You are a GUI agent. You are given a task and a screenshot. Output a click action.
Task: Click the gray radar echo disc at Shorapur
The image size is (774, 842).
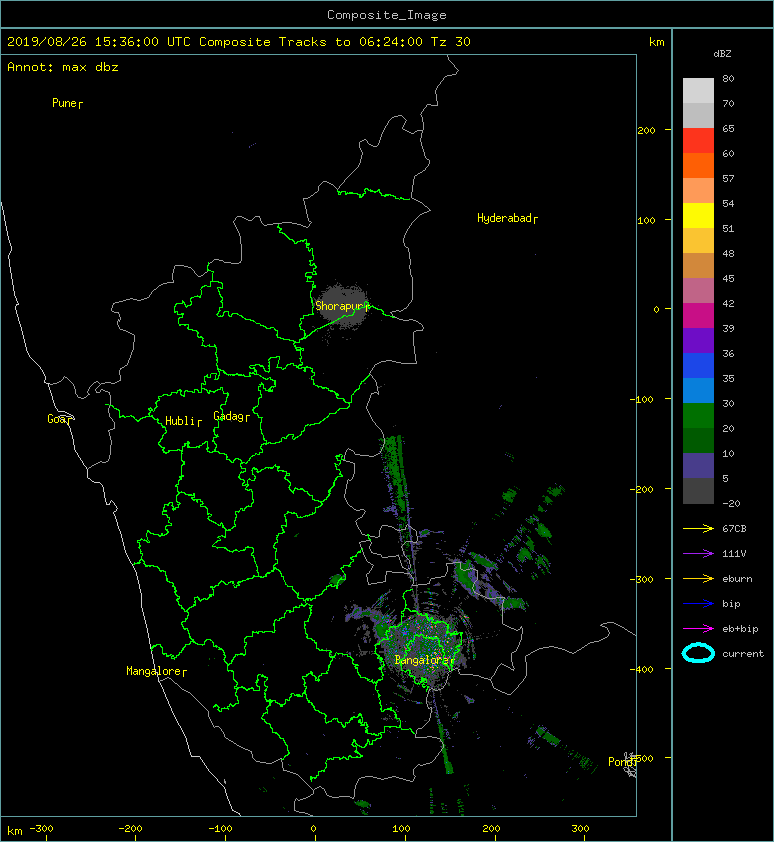click(343, 306)
